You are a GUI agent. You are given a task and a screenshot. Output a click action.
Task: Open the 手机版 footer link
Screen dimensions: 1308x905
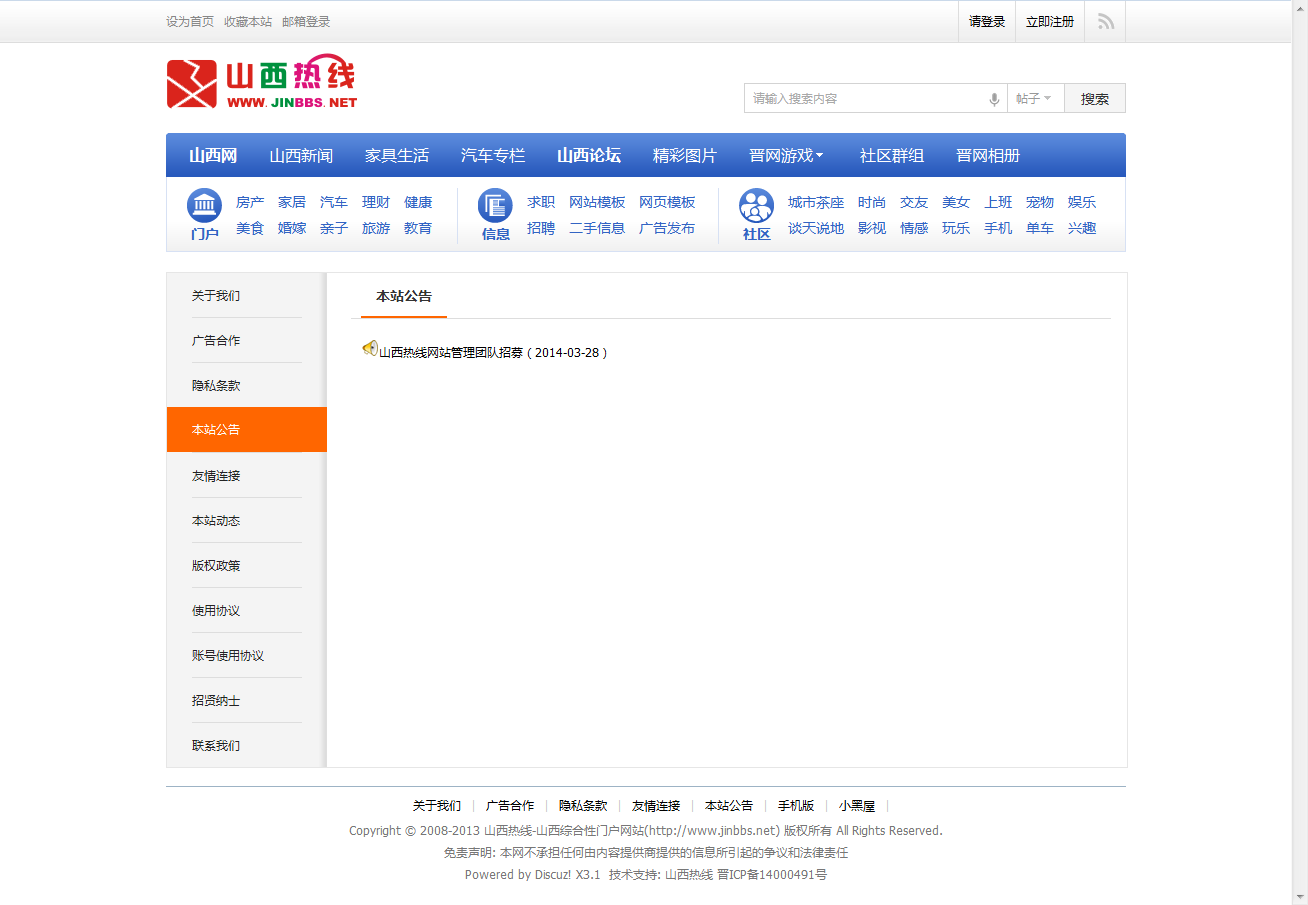795,805
